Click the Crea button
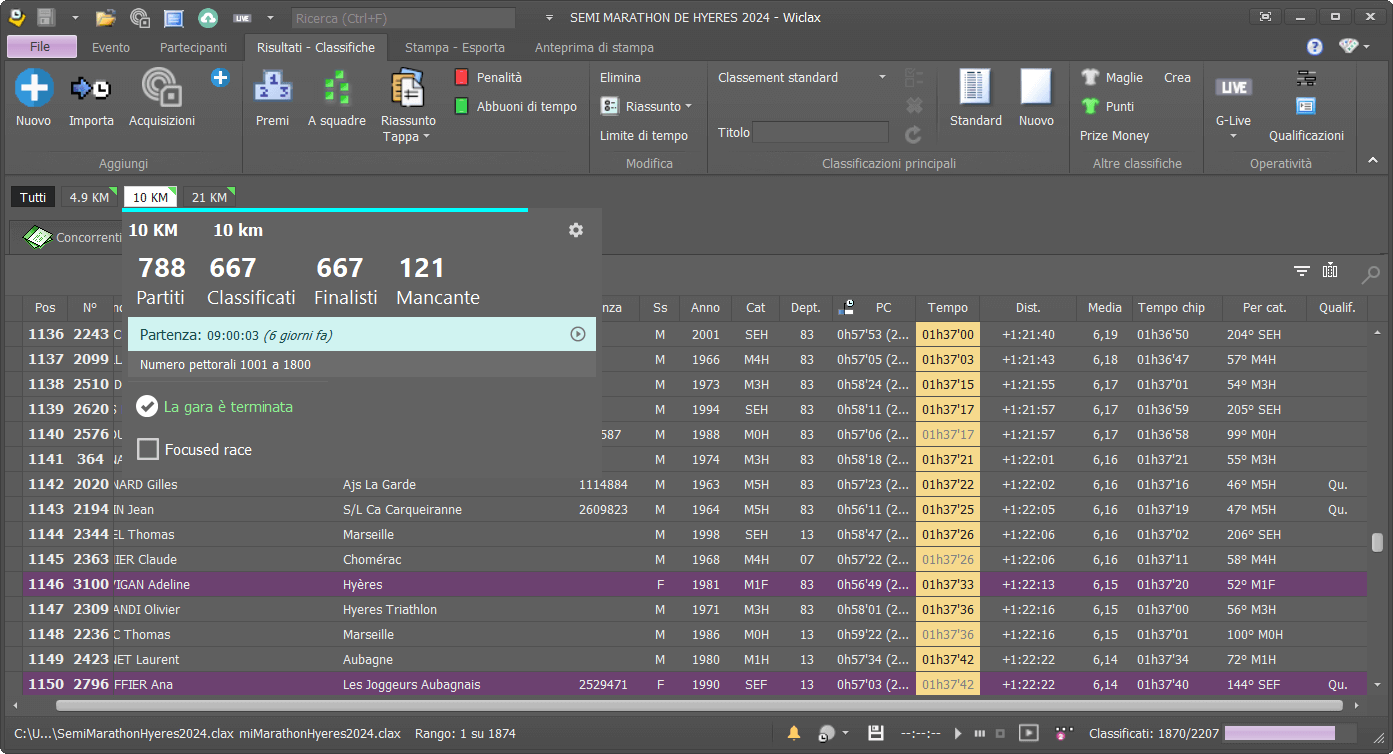 1177,77
